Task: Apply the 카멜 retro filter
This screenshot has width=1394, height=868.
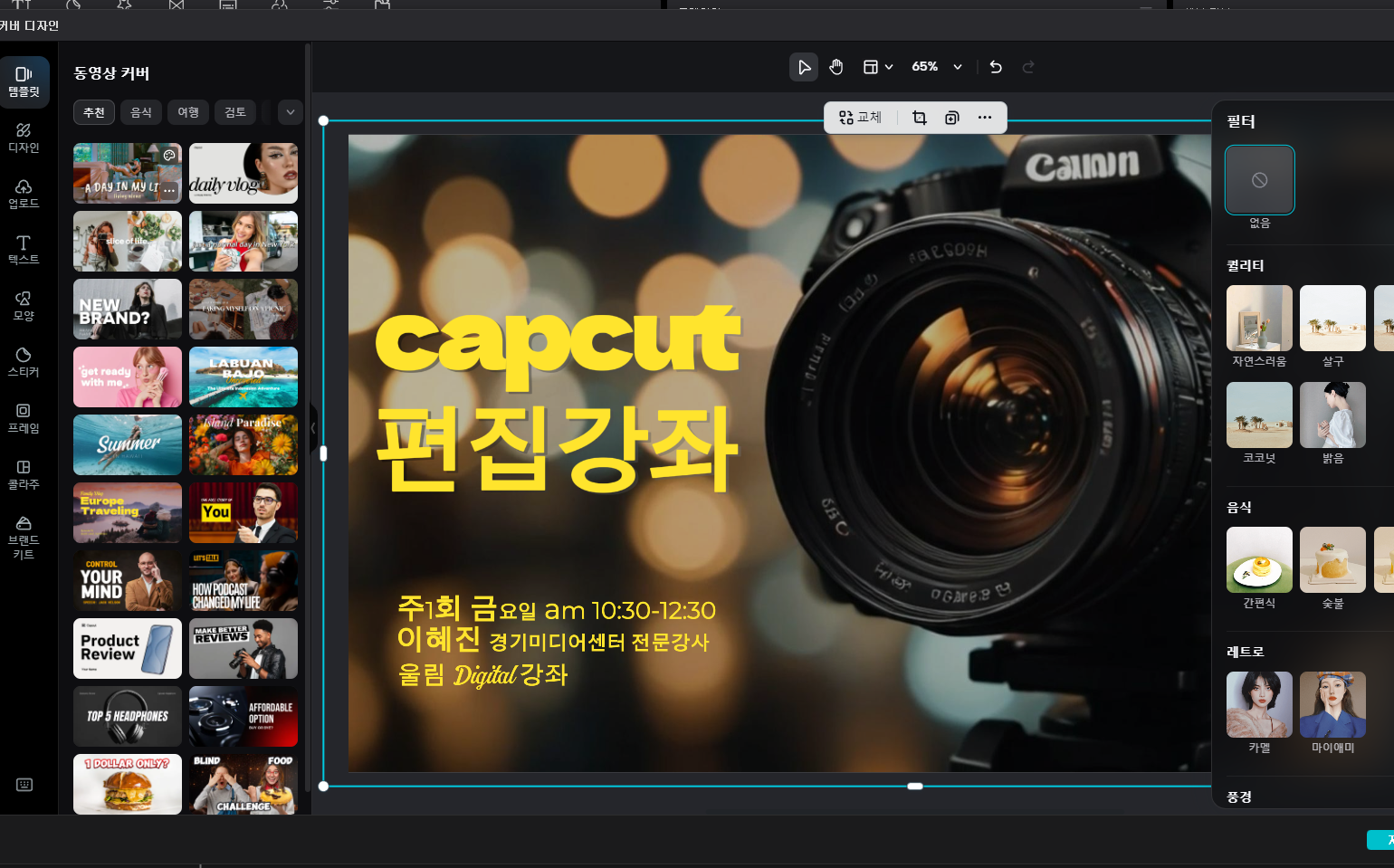Action: (1259, 705)
